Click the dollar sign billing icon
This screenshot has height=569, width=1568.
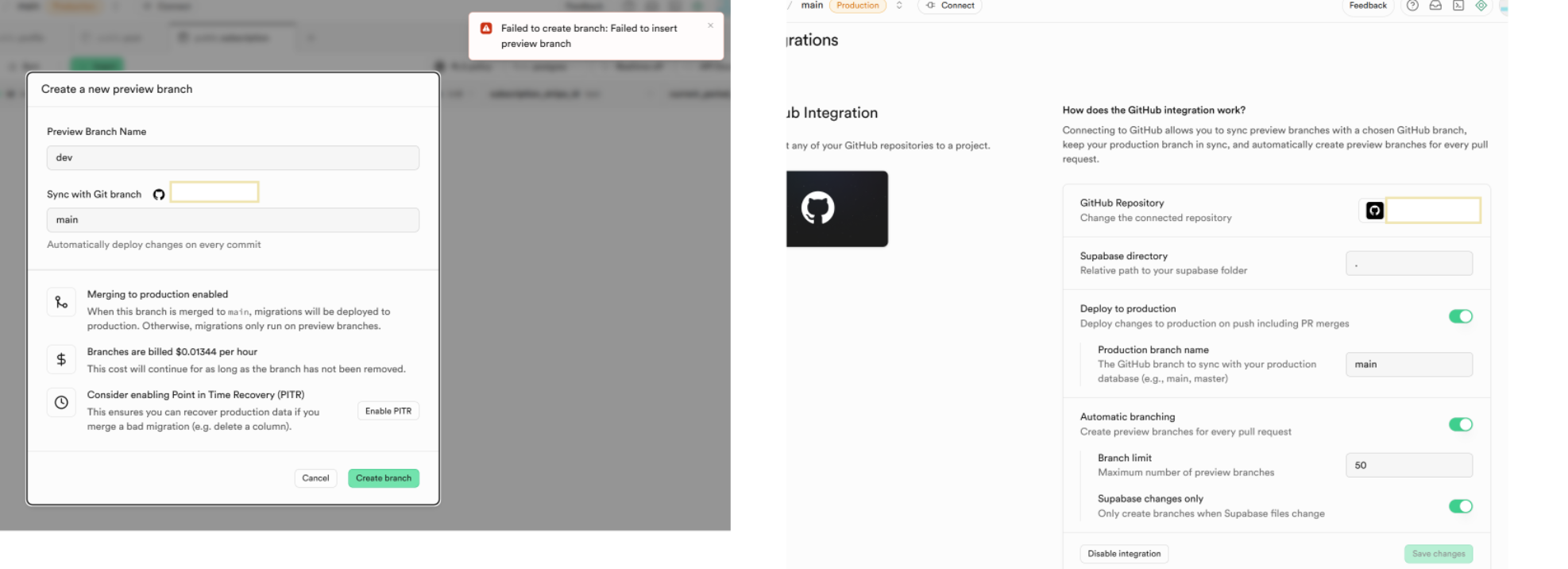[61, 359]
